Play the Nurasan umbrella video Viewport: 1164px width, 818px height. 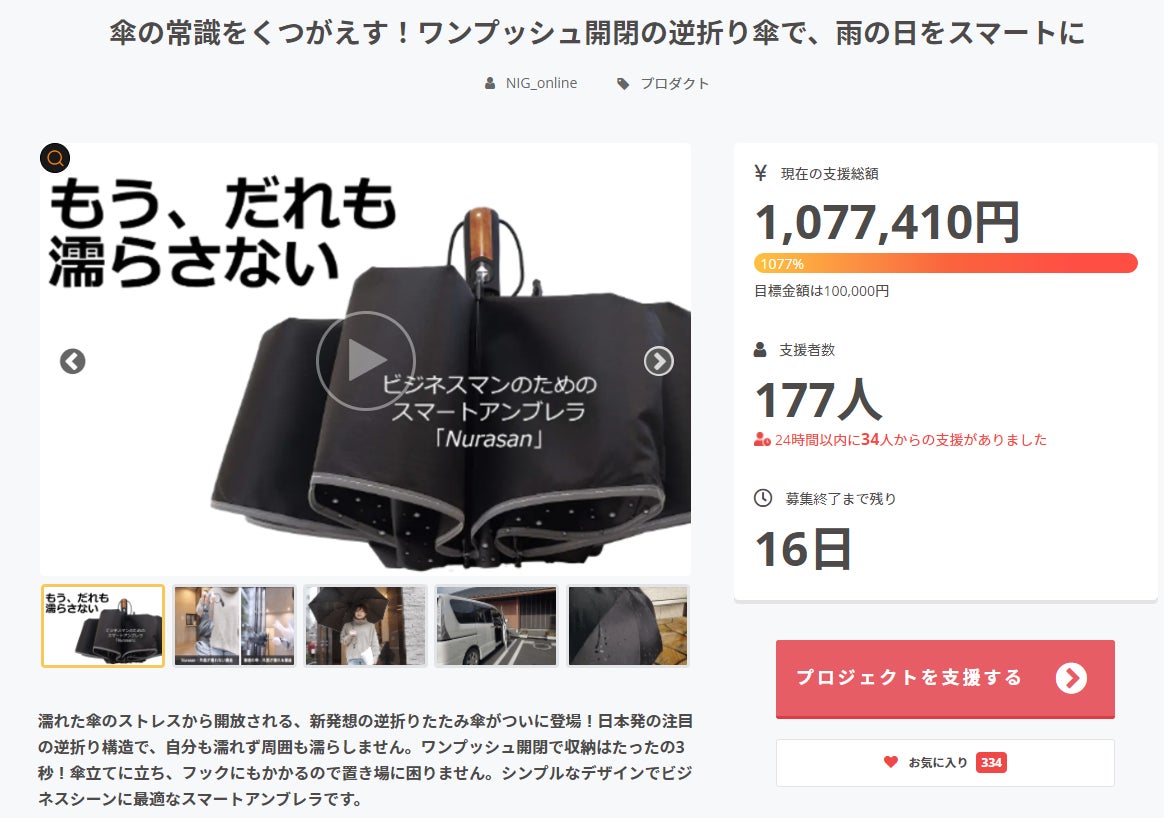click(365, 361)
